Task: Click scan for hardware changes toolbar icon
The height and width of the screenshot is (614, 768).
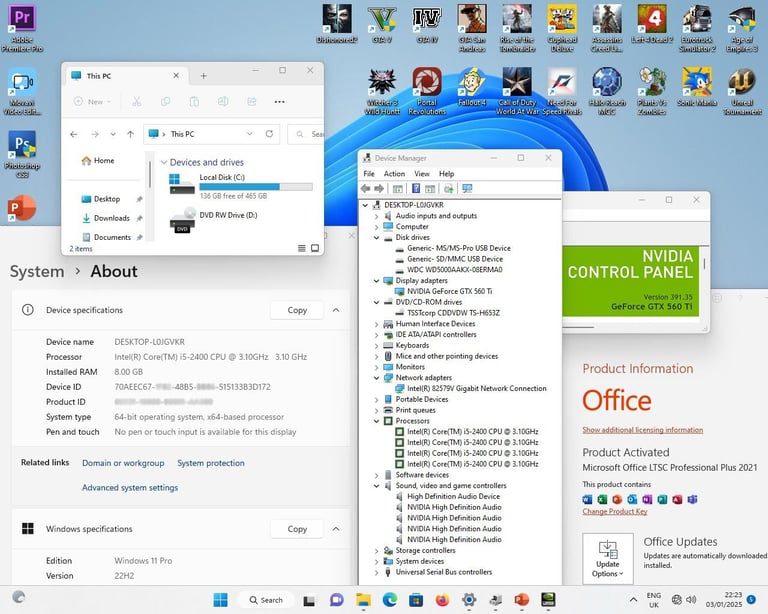Action: pyautogui.click(x=467, y=189)
